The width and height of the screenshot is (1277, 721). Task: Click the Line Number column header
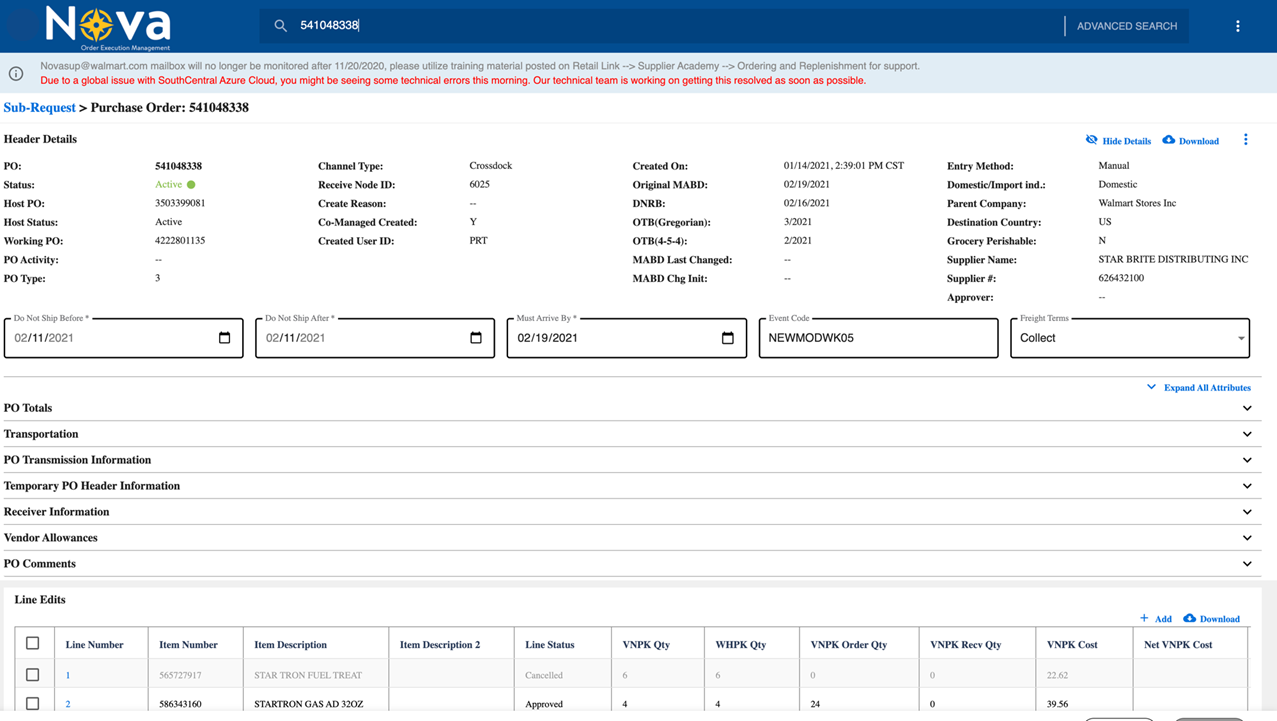click(95, 645)
